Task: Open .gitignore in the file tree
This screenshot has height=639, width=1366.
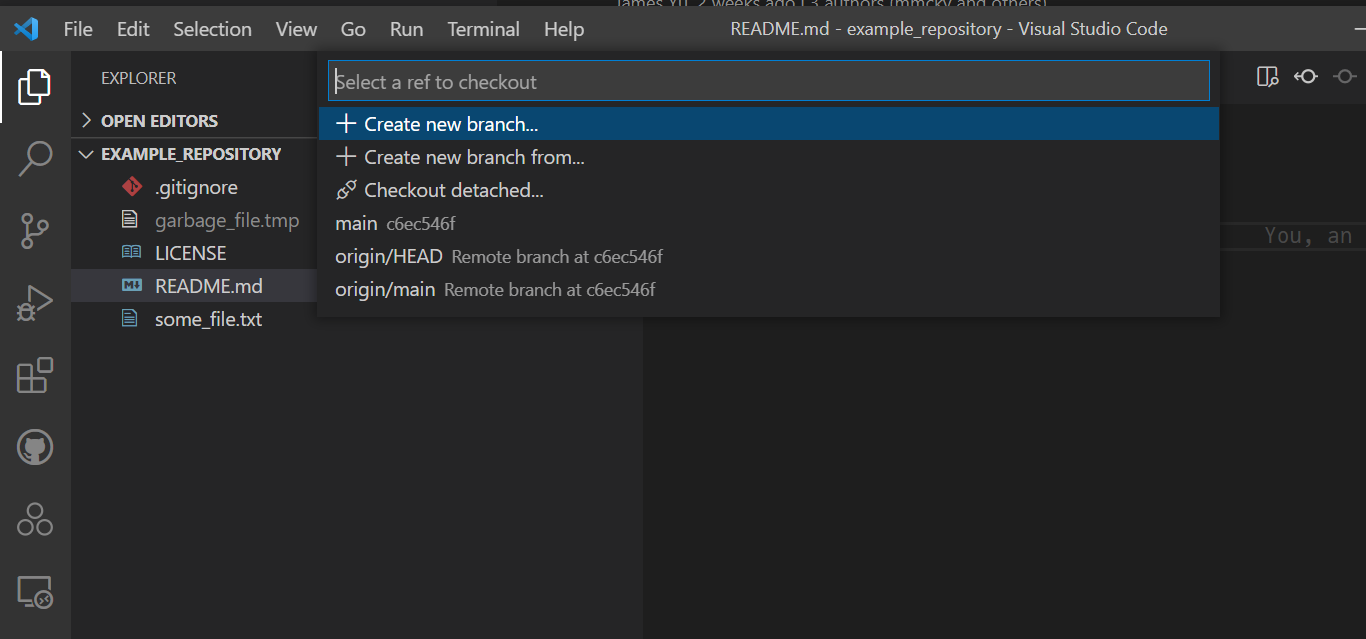Action: [196, 187]
